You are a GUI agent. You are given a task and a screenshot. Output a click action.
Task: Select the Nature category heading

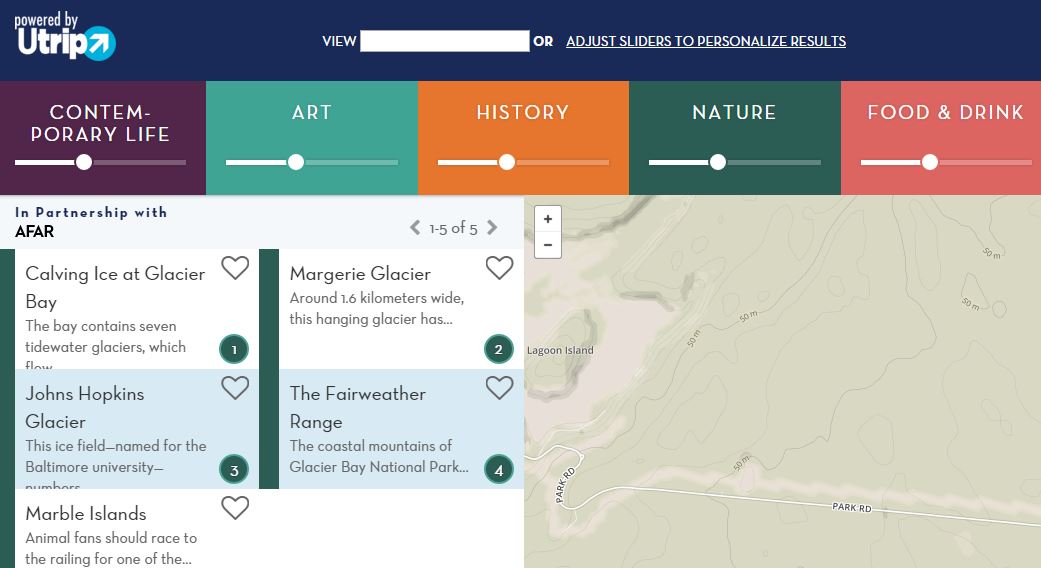[734, 113]
